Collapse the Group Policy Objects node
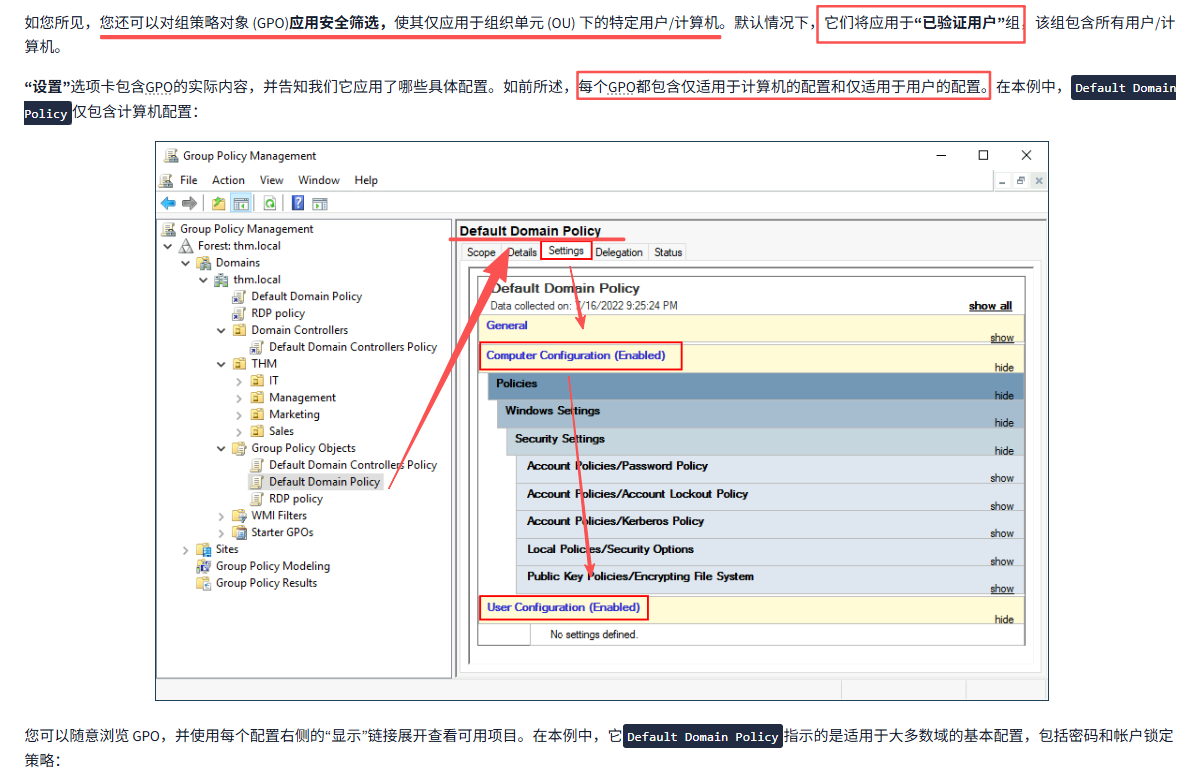 point(221,448)
